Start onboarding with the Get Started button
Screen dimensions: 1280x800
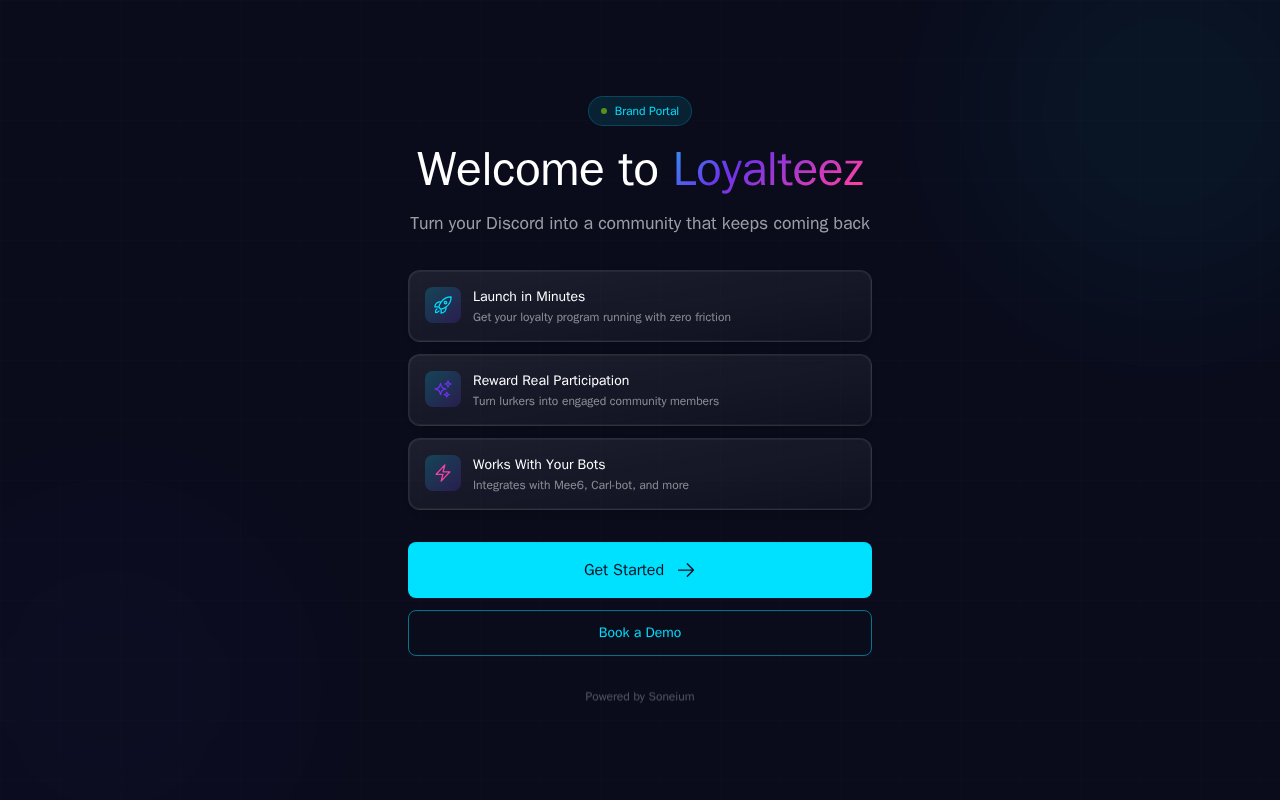[640, 570]
